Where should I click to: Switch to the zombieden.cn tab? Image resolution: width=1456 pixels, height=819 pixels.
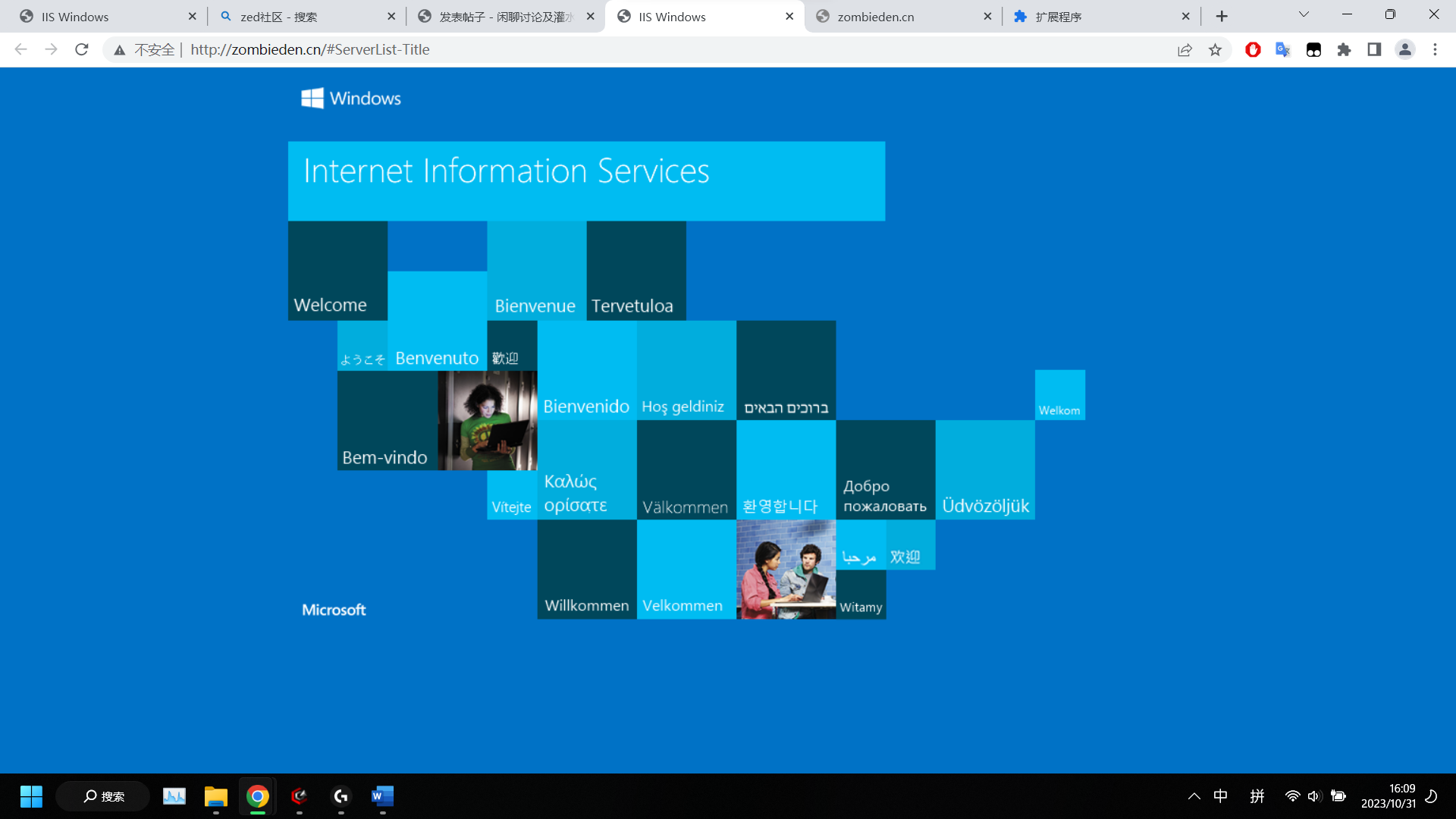pos(902,17)
